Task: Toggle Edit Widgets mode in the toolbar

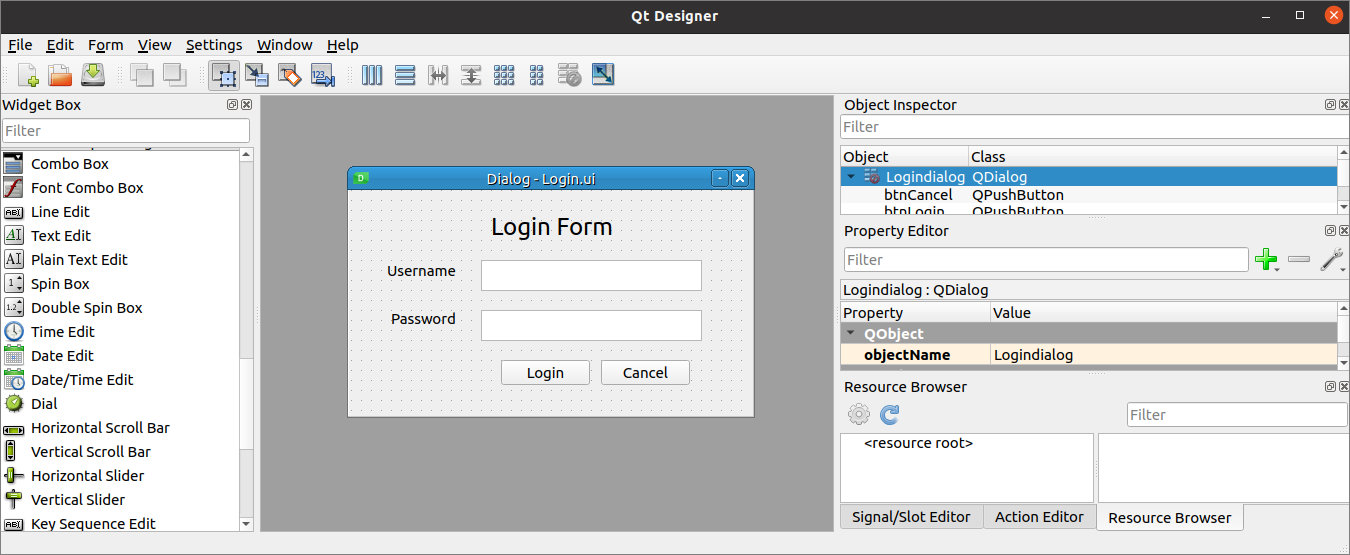Action: [224, 75]
